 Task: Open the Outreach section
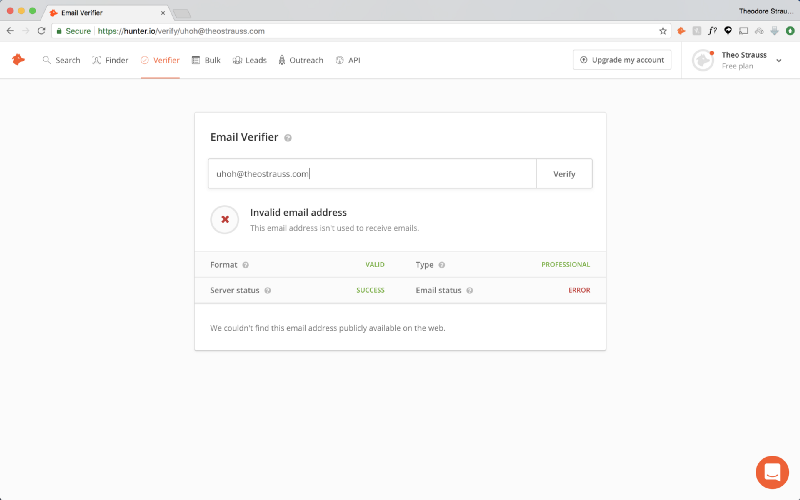(x=300, y=60)
